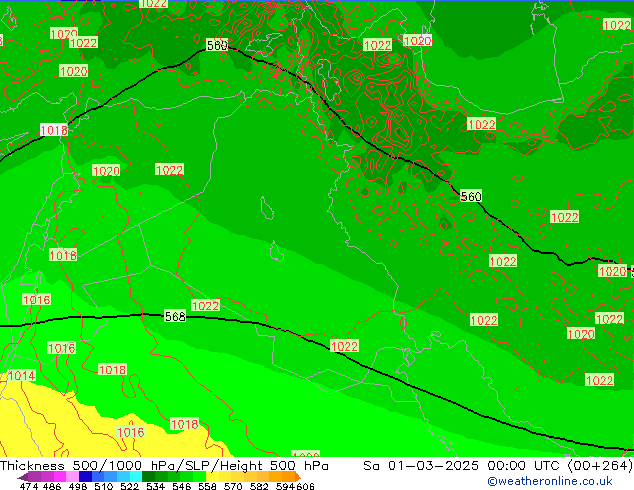Screen dimensions: 634x490
Task: Click the 568 height contour label
Action: click(175, 316)
